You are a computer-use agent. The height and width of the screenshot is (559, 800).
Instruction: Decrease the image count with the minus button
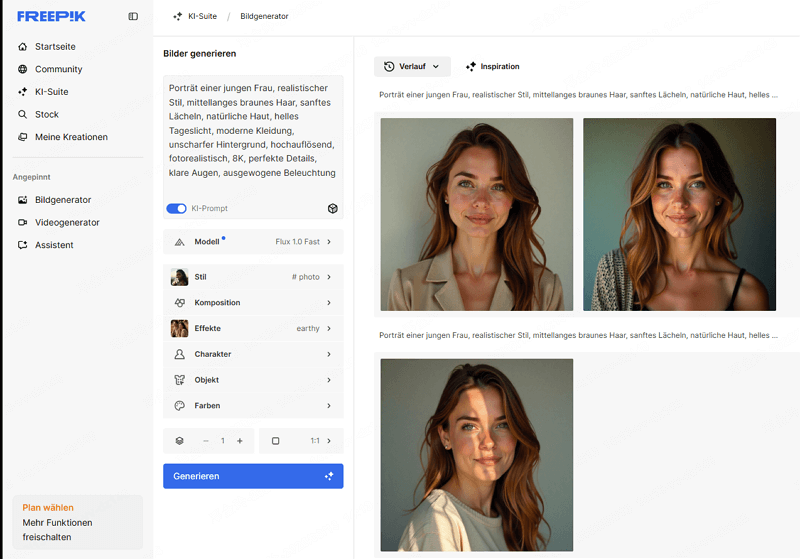[206, 441]
